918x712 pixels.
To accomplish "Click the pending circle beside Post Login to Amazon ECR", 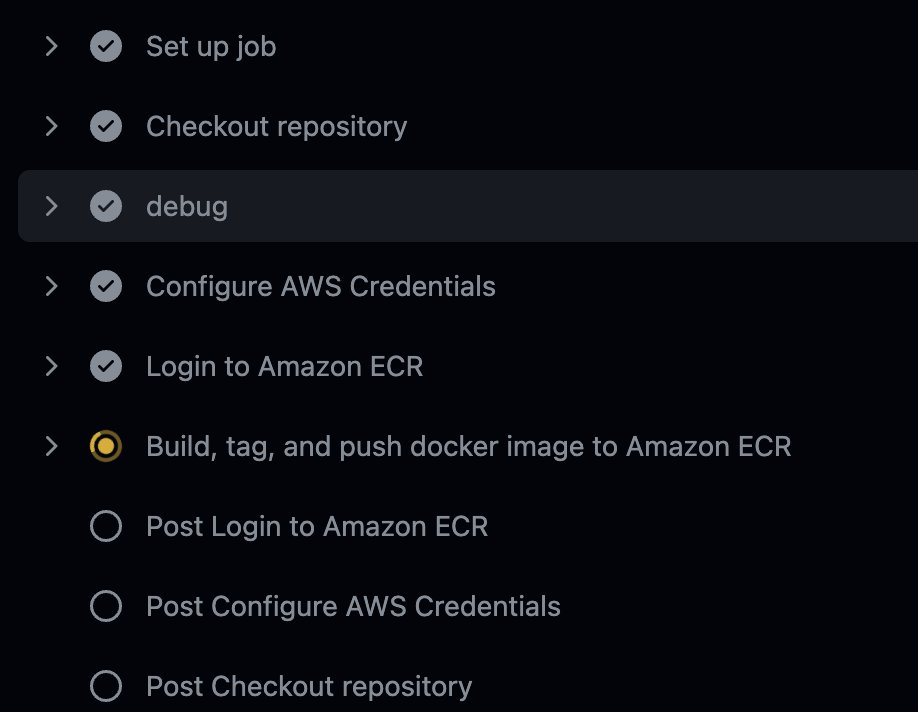I will 106,526.
